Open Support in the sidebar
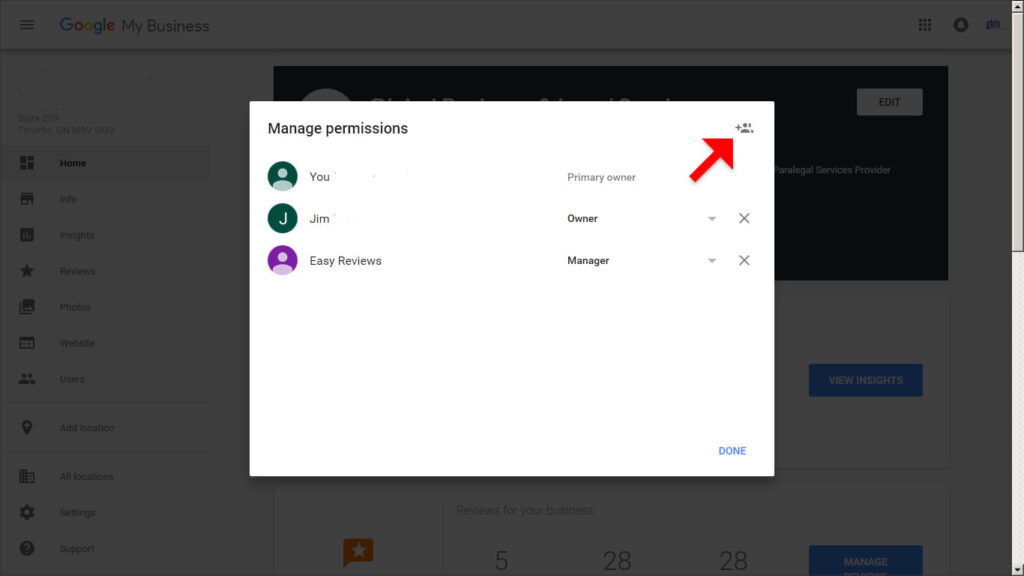The width and height of the screenshot is (1024, 576). click(106, 549)
